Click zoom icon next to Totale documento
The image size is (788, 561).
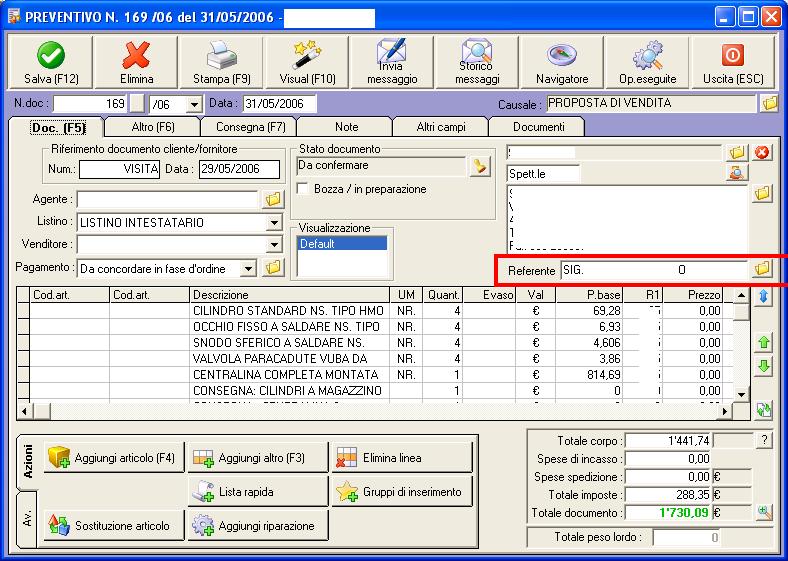coord(764,513)
